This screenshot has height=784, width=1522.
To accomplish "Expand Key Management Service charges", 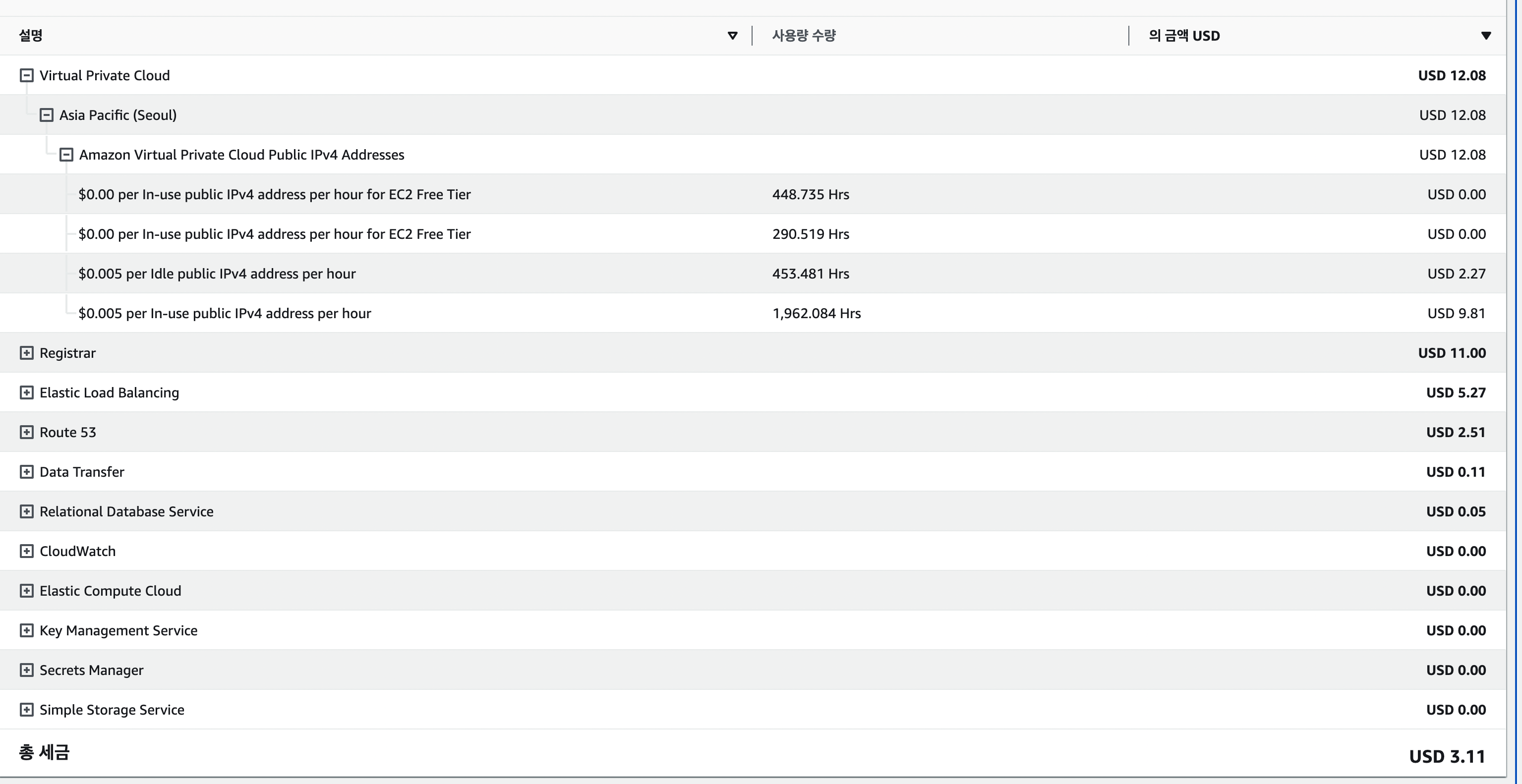I will [27, 630].
